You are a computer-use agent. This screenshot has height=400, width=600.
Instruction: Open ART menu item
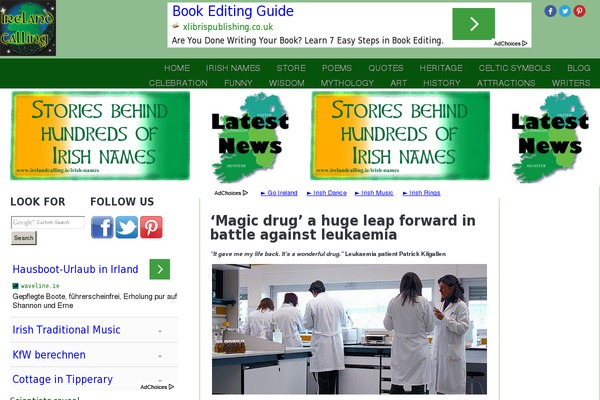(x=399, y=83)
